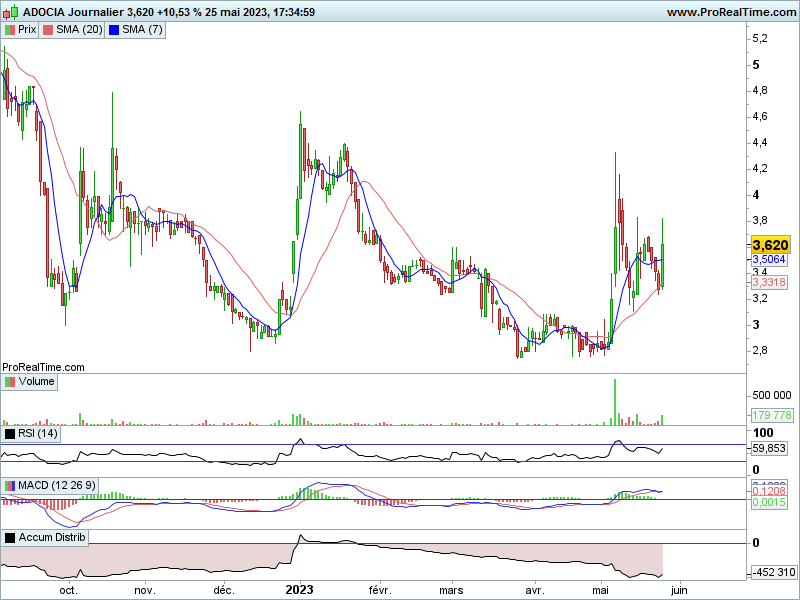Click the blue SMA (7) color swatch
Image resolution: width=800 pixels, height=600 pixels.
point(114,30)
